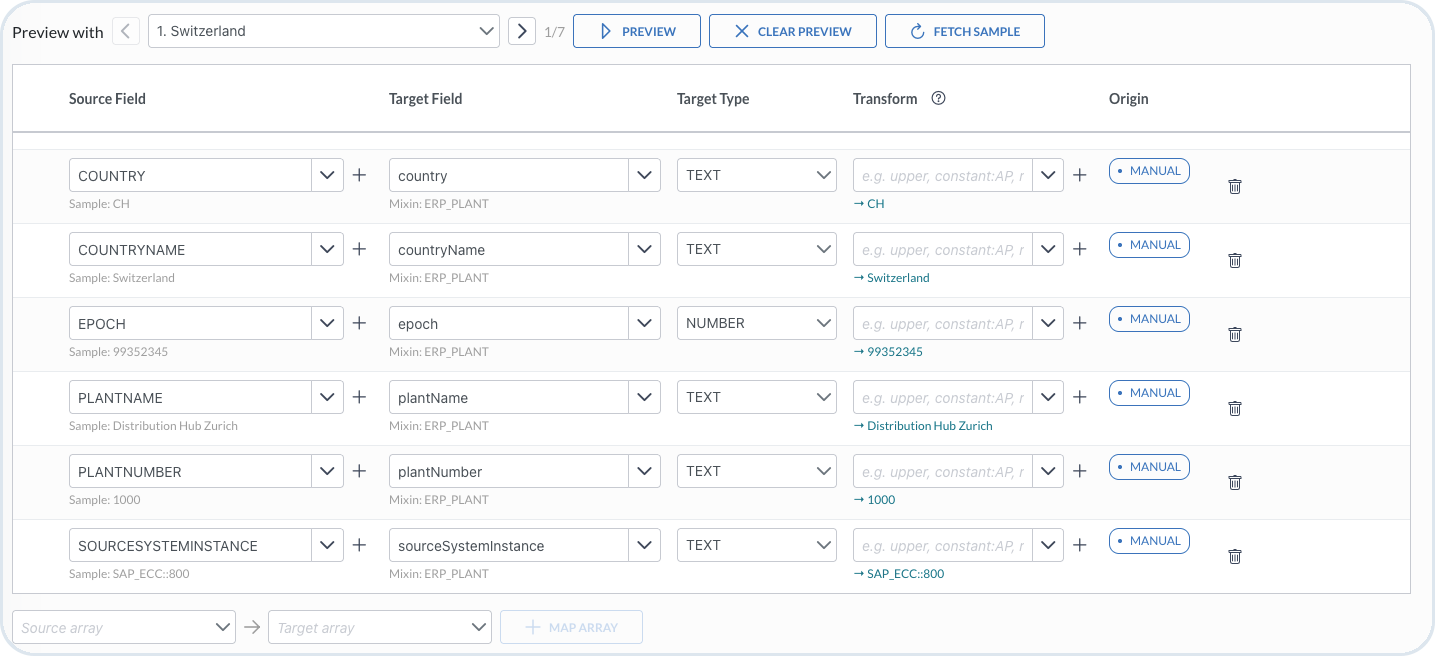Add source field next to COUNTRYNAME
The image size is (1435, 656).
click(x=360, y=249)
